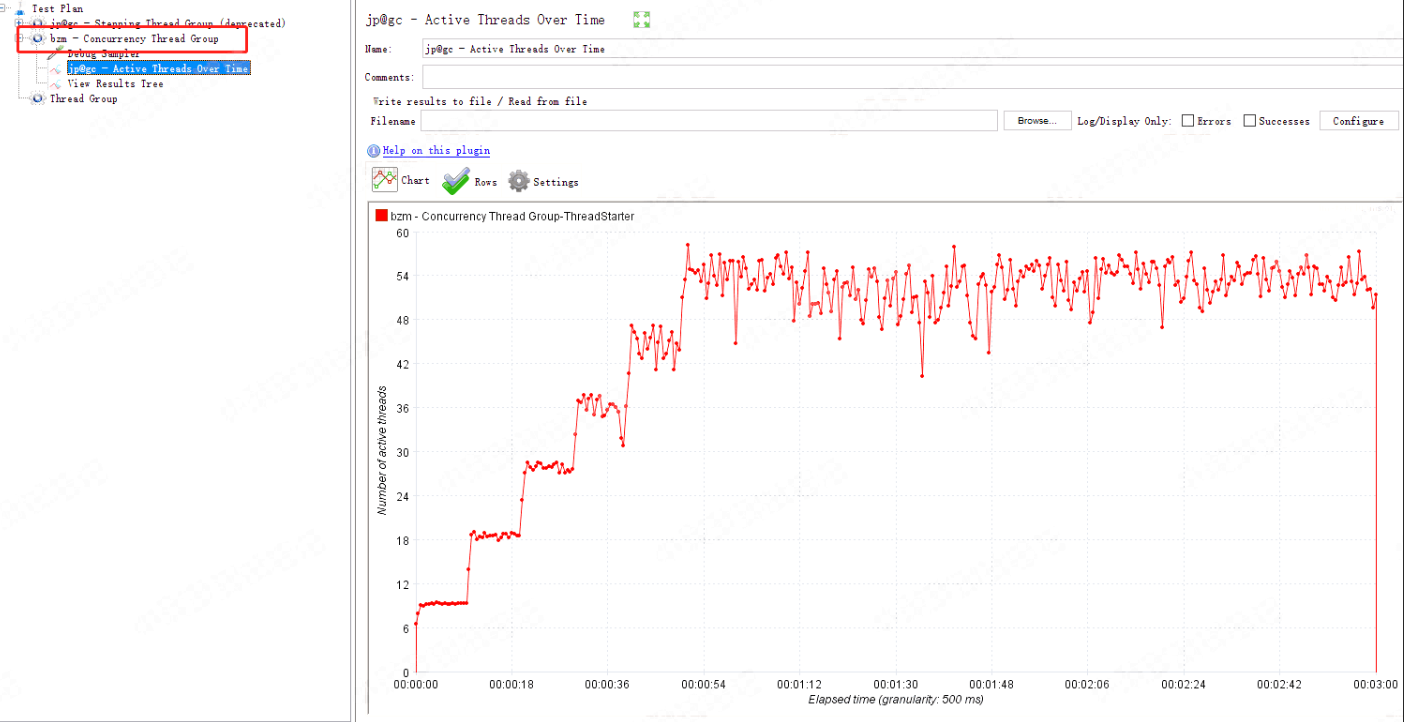The image size is (1404, 722).
Task: Select the View Results Tree item
Action: click(115, 83)
